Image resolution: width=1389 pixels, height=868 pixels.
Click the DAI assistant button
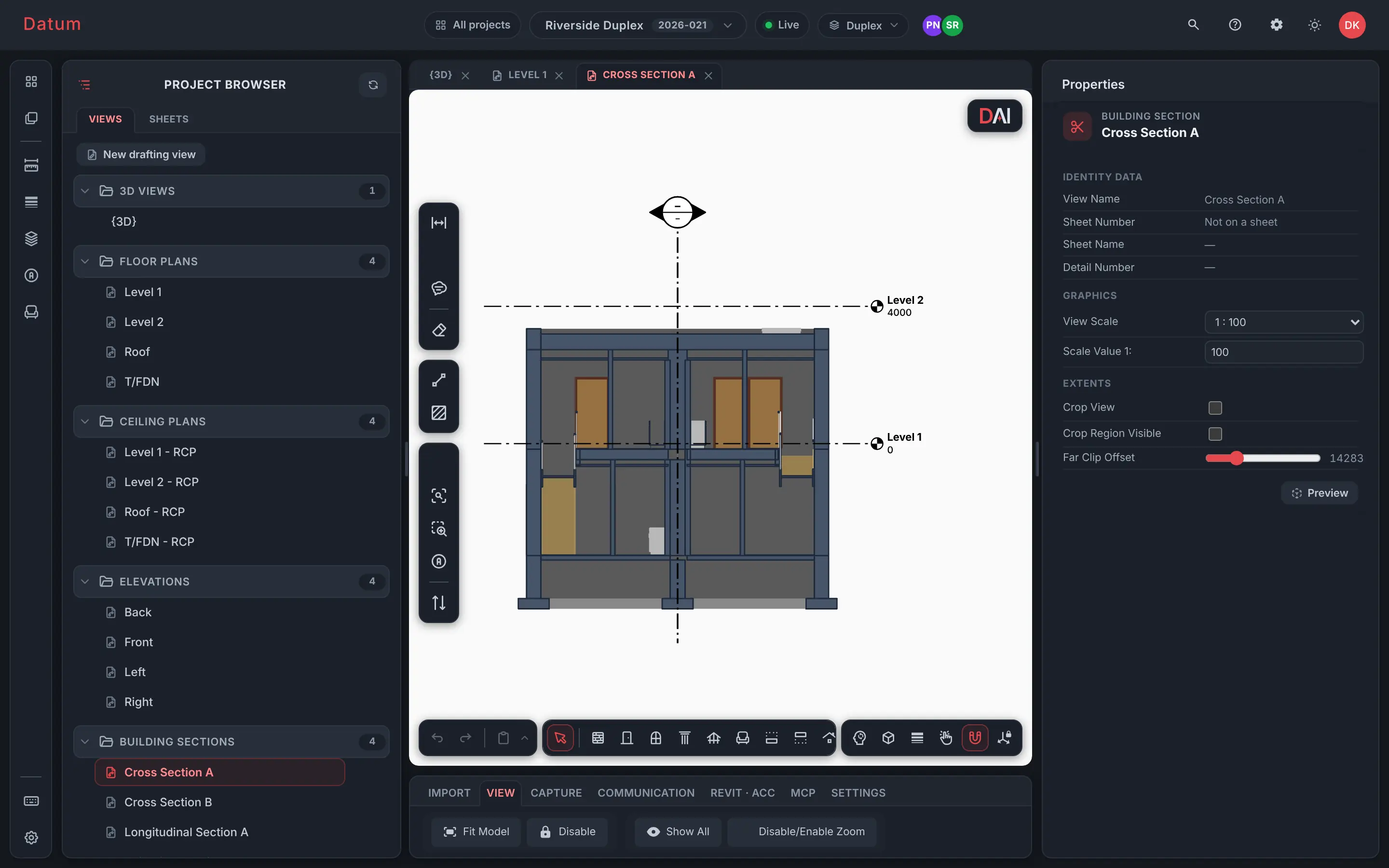(994, 116)
